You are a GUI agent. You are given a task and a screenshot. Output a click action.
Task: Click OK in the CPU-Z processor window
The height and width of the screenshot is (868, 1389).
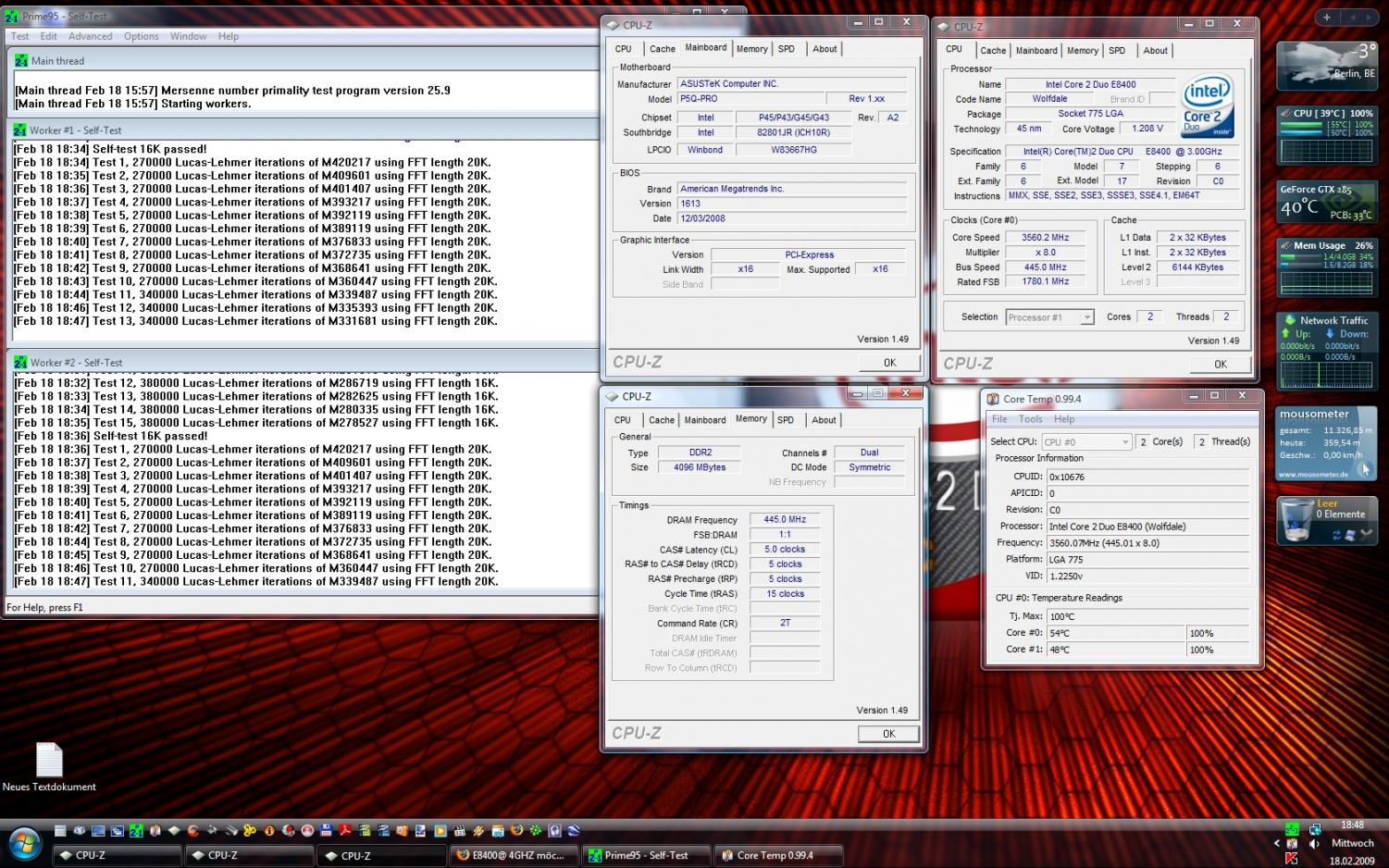tap(1220, 364)
